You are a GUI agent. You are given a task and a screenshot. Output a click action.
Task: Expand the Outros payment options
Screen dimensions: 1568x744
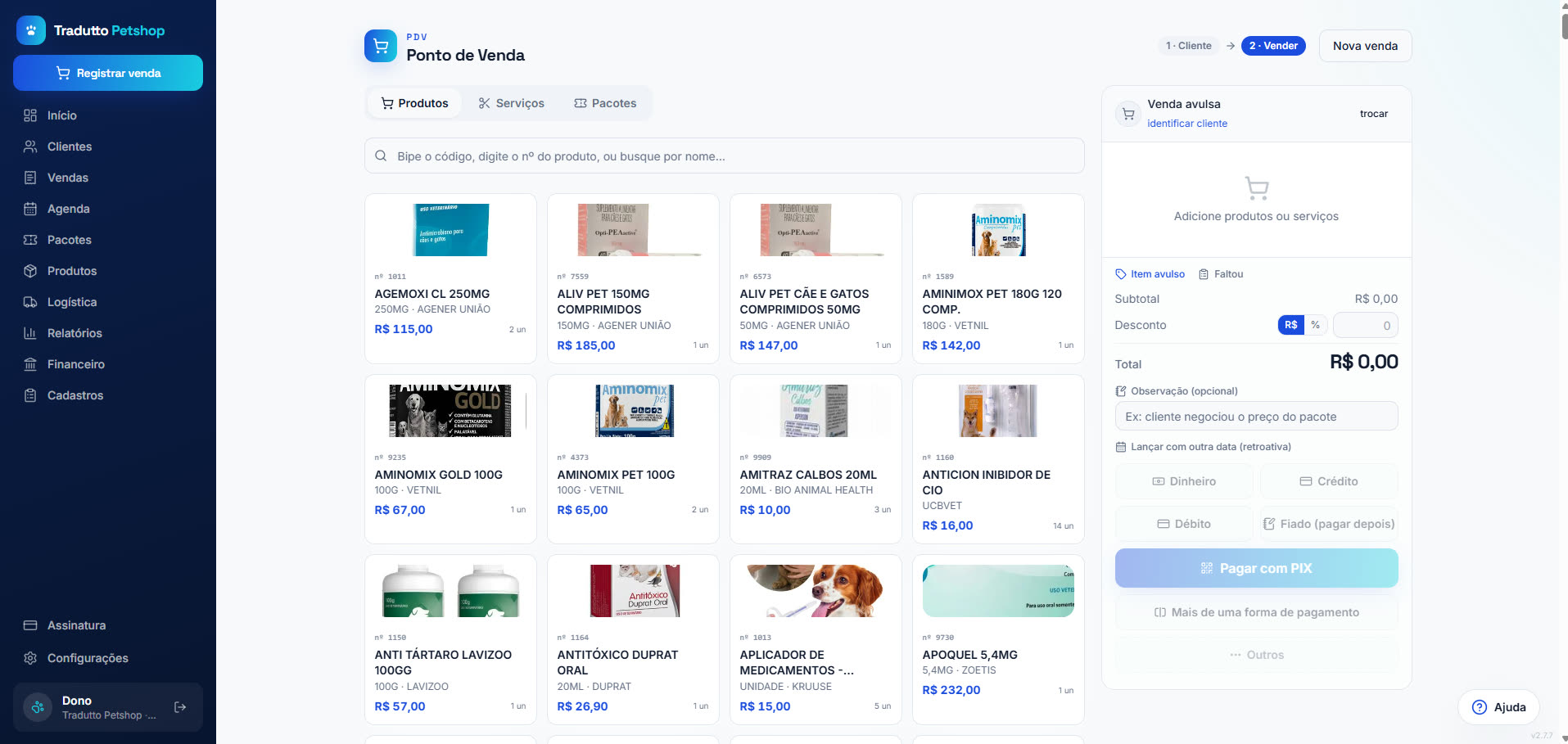(x=1256, y=655)
